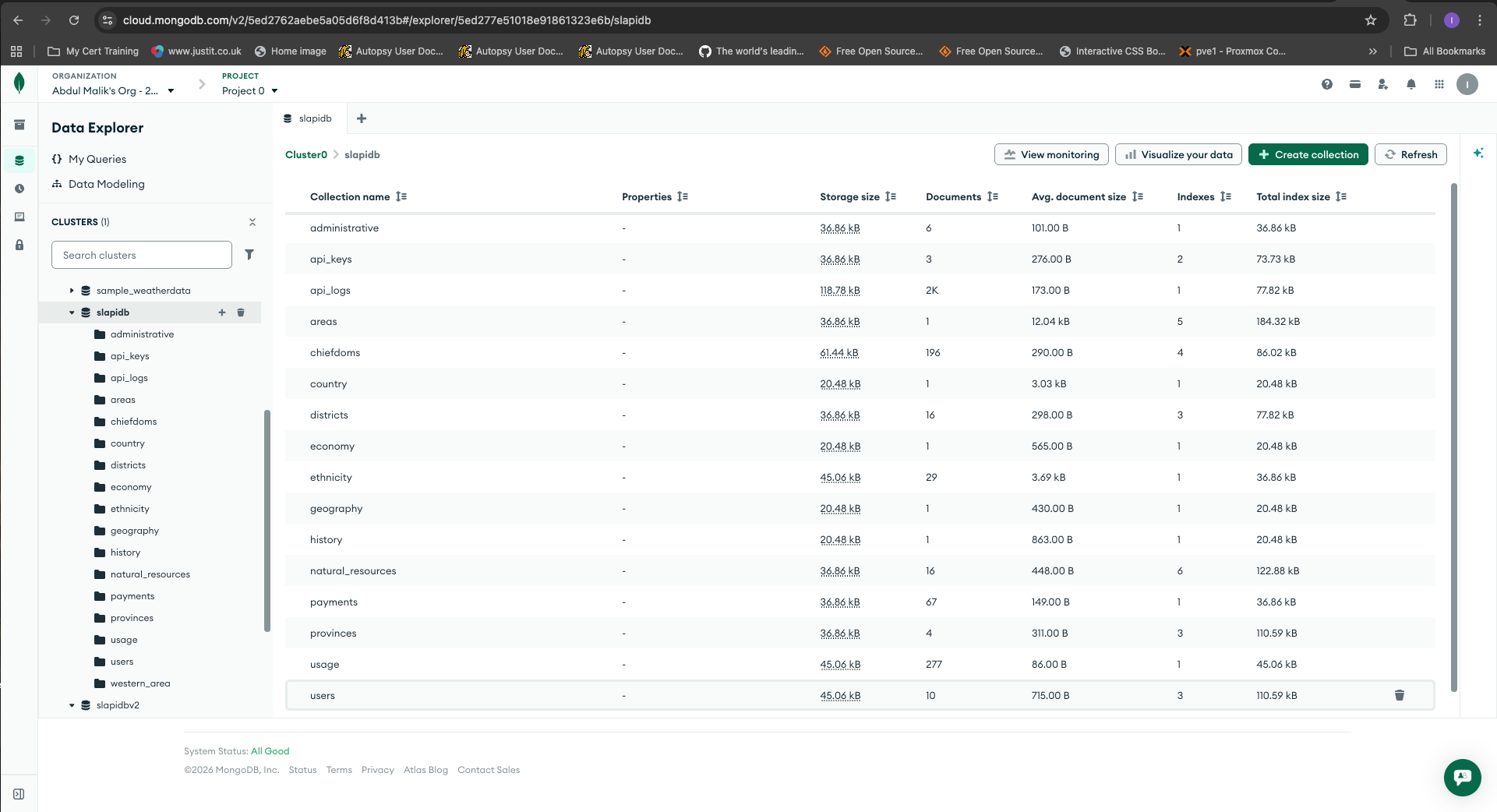1497x812 pixels.
Task: Open the Atlas Blog footer link
Action: coord(425,770)
